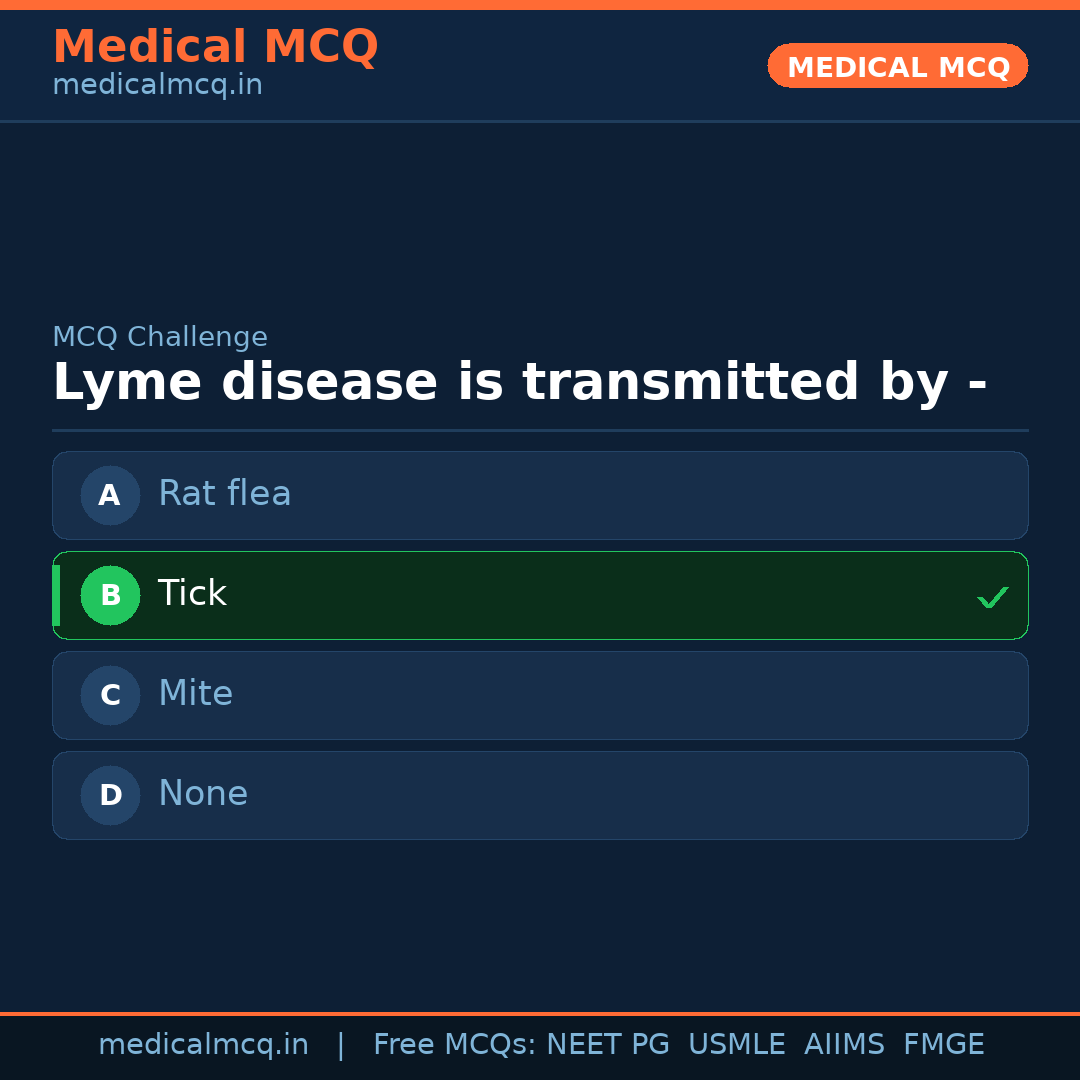Click the USMLE label in the footer
Image resolution: width=1080 pixels, height=1080 pixels.
pos(736,1045)
